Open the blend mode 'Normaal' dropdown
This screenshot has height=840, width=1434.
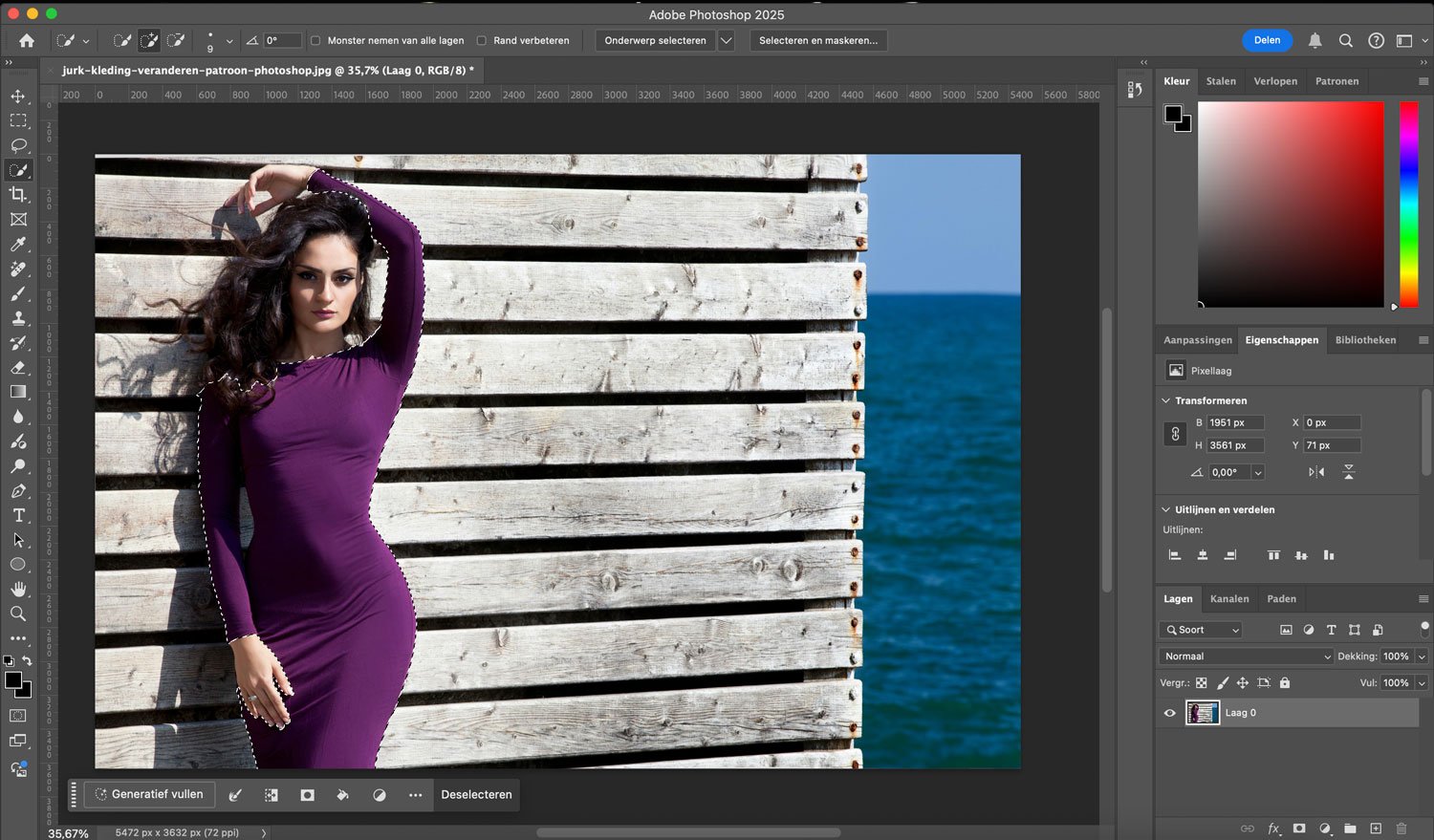(x=1246, y=657)
